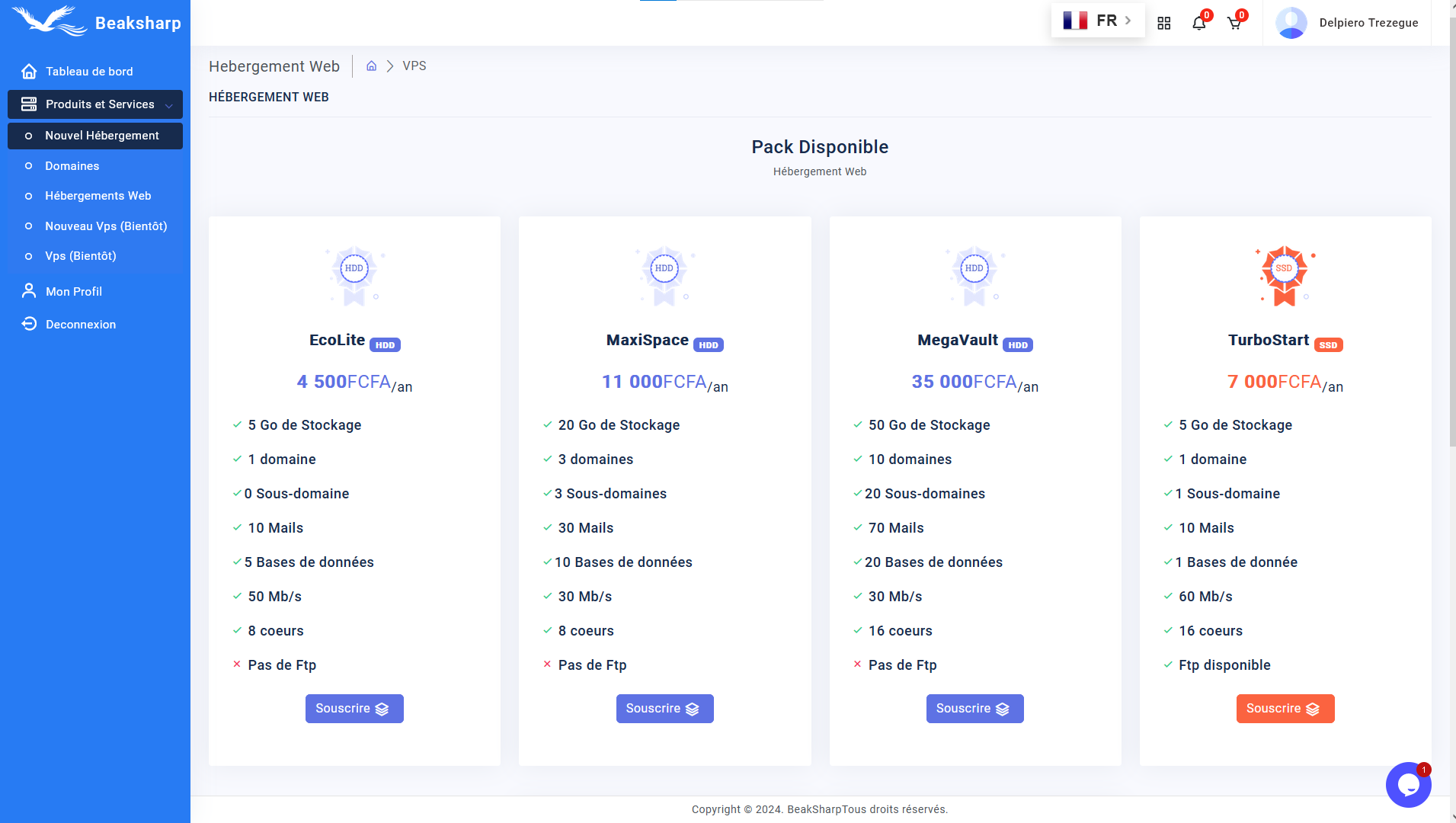Select Domaines in the sidebar
Image resolution: width=1456 pixels, height=823 pixels.
72,166
